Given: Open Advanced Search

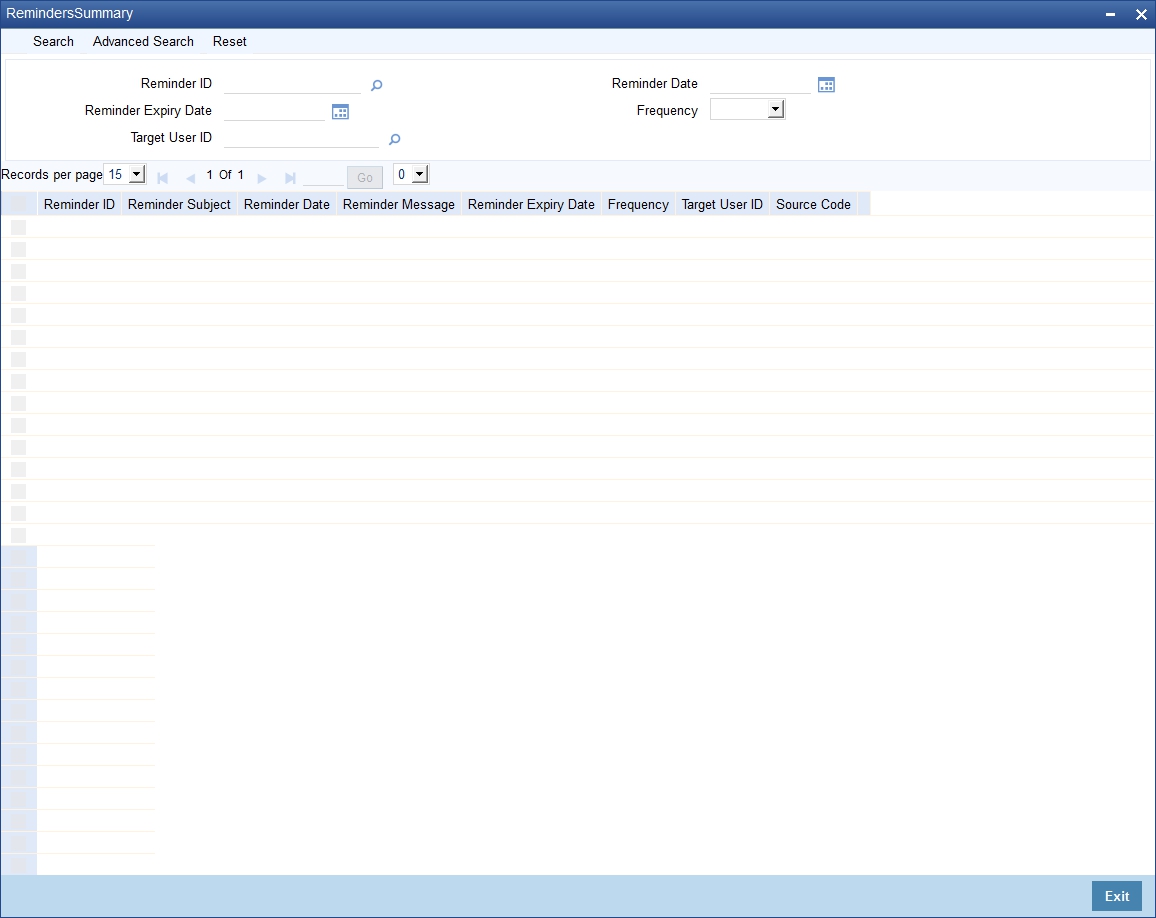Looking at the screenshot, I should [143, 42].
